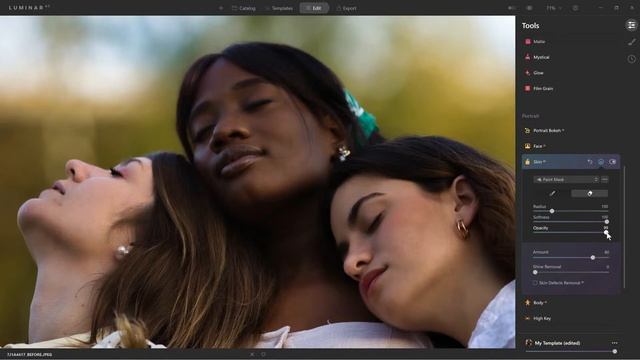Open the history clock panel

(x=631, y=59)
